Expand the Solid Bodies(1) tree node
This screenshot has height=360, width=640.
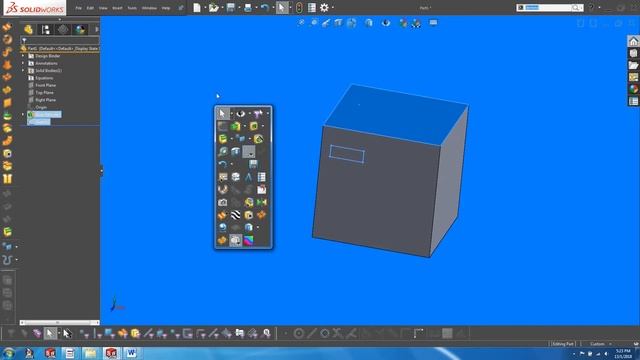tap(23, 71)
